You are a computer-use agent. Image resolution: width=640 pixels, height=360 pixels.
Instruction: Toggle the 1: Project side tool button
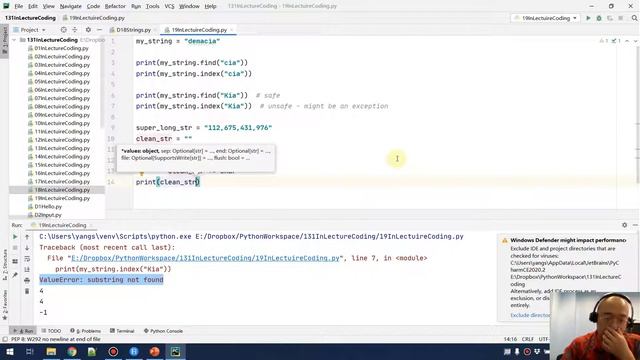tap(4, 41)
